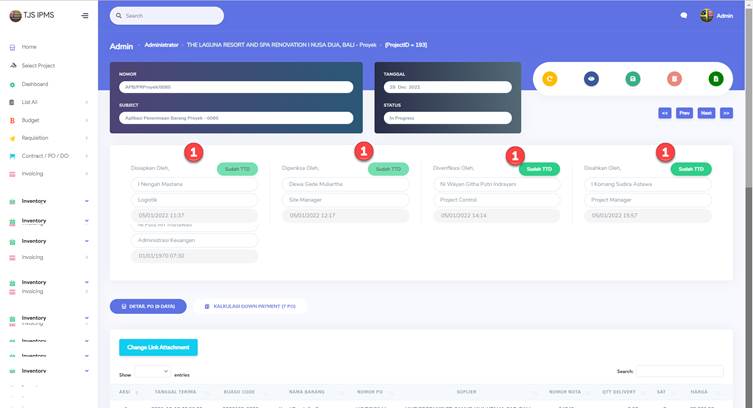
Task: Click the Next navigation button
Action: pyautogui.click(x=706, y=113)
